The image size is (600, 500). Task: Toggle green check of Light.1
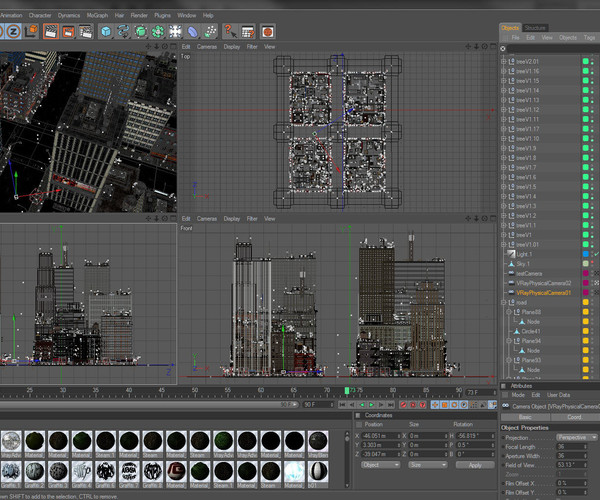[596, 254]
